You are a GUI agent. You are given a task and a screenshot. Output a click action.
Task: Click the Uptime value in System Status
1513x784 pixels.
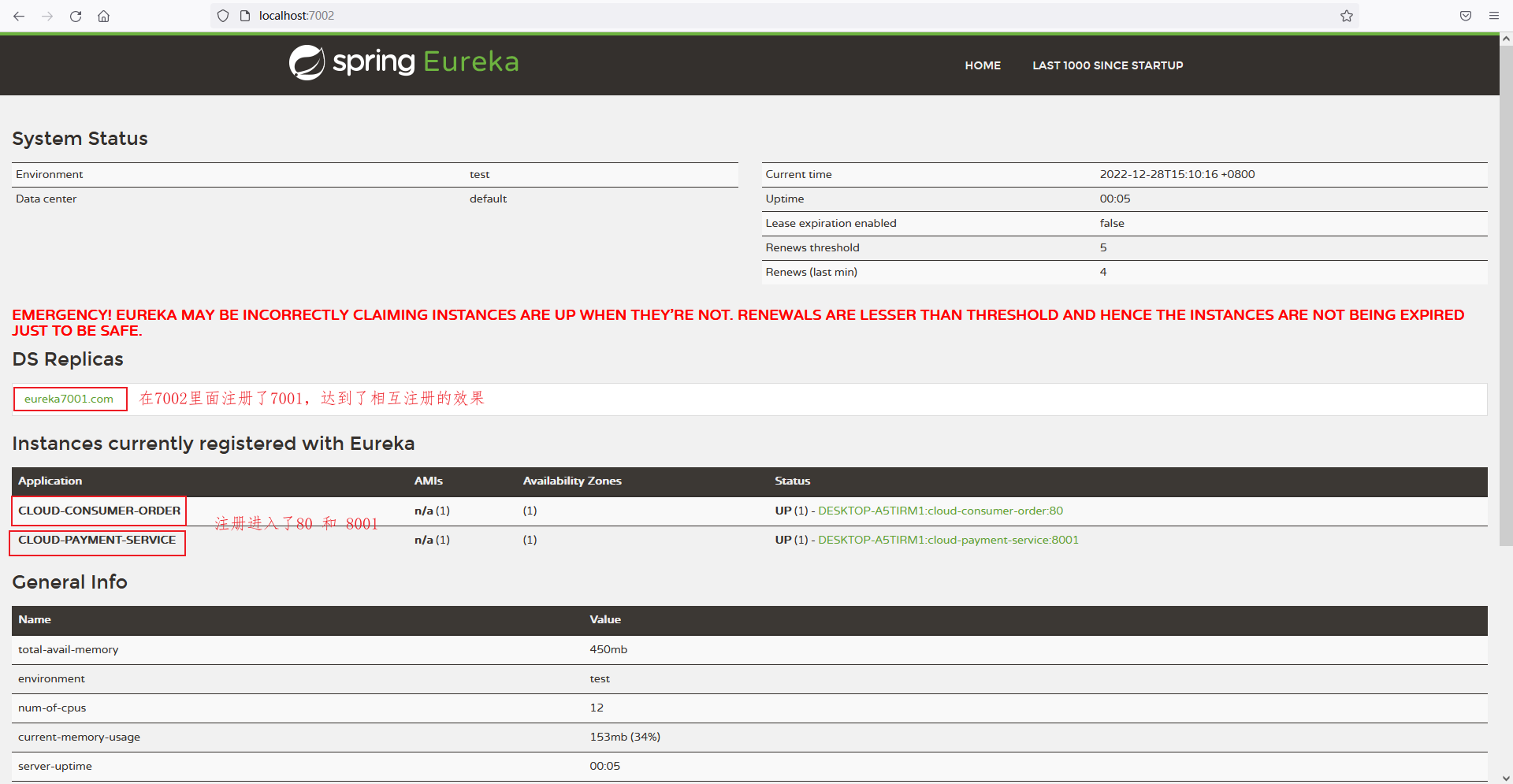click(x=1115, y=199)
